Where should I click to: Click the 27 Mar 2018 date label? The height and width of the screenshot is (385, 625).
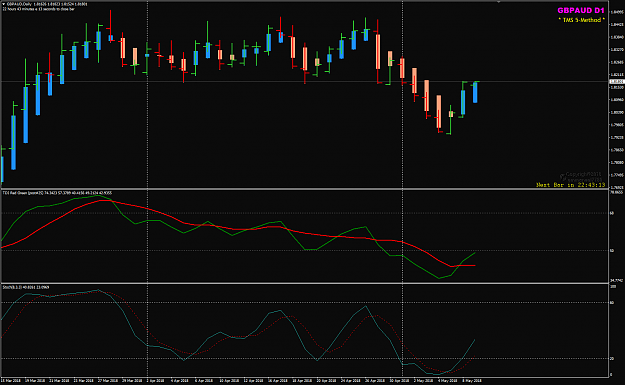(x=108, y=381)
